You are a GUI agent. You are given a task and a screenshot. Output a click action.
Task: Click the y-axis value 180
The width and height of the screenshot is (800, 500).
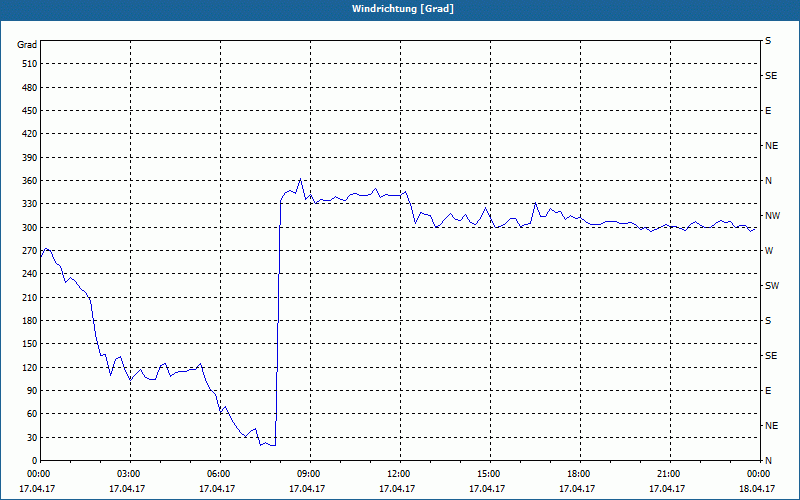[30, 321]
